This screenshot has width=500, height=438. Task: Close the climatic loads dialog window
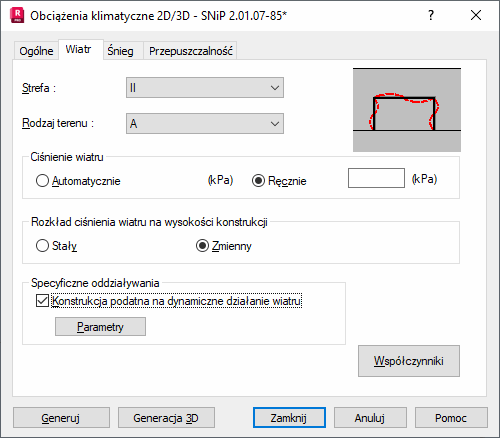[476, 15]
